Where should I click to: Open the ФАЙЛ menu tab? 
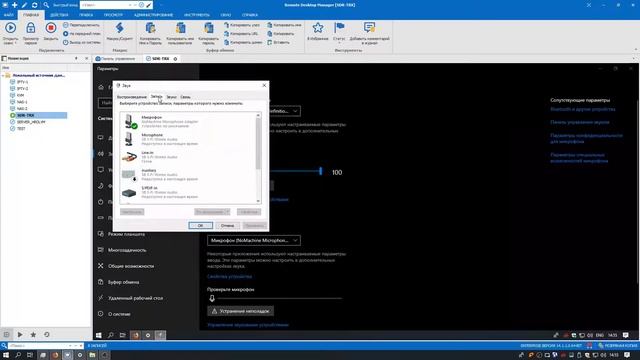pyautogui.click(x=9, y=15)
